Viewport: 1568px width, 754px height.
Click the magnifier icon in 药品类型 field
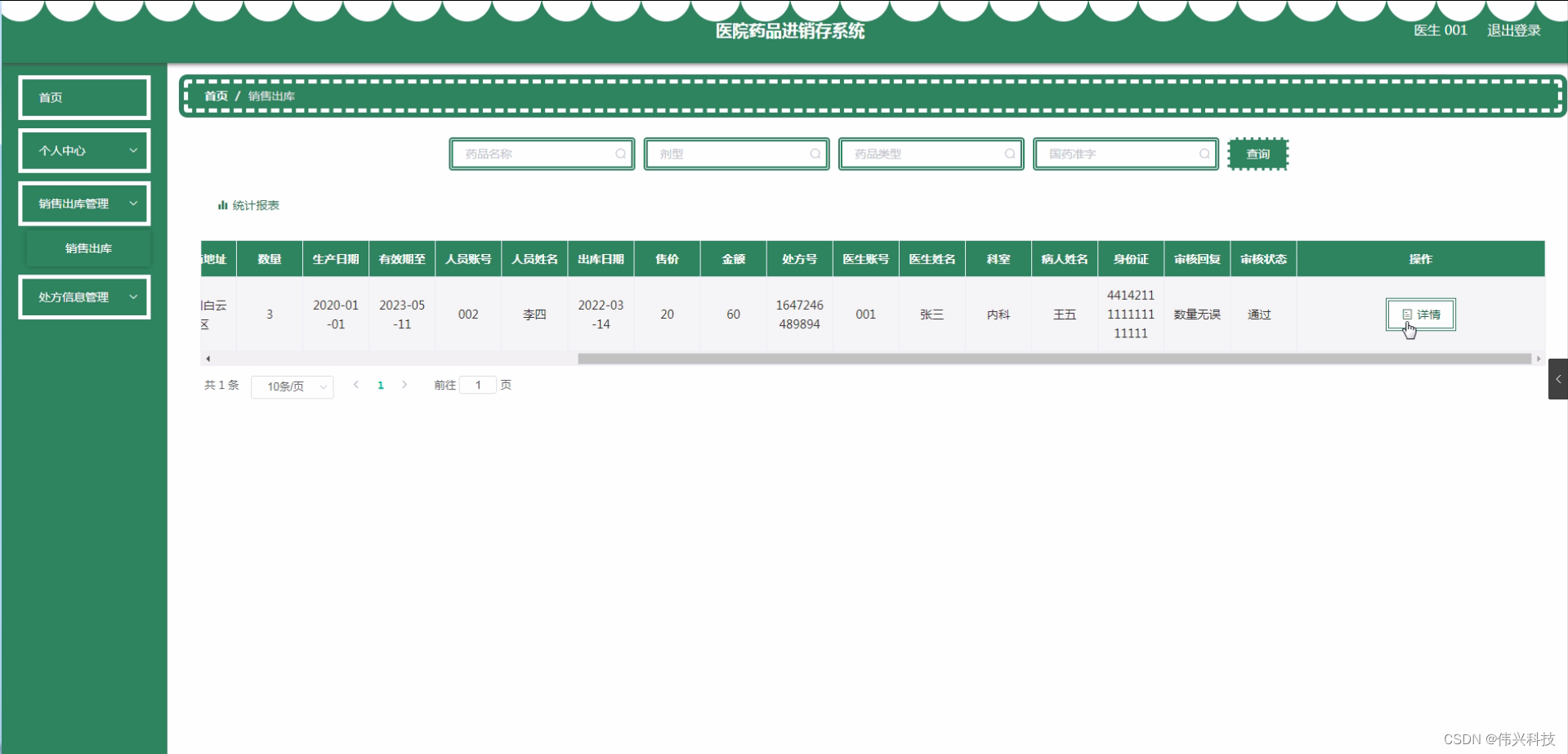pyautogui.click(x=1010, y=154)
